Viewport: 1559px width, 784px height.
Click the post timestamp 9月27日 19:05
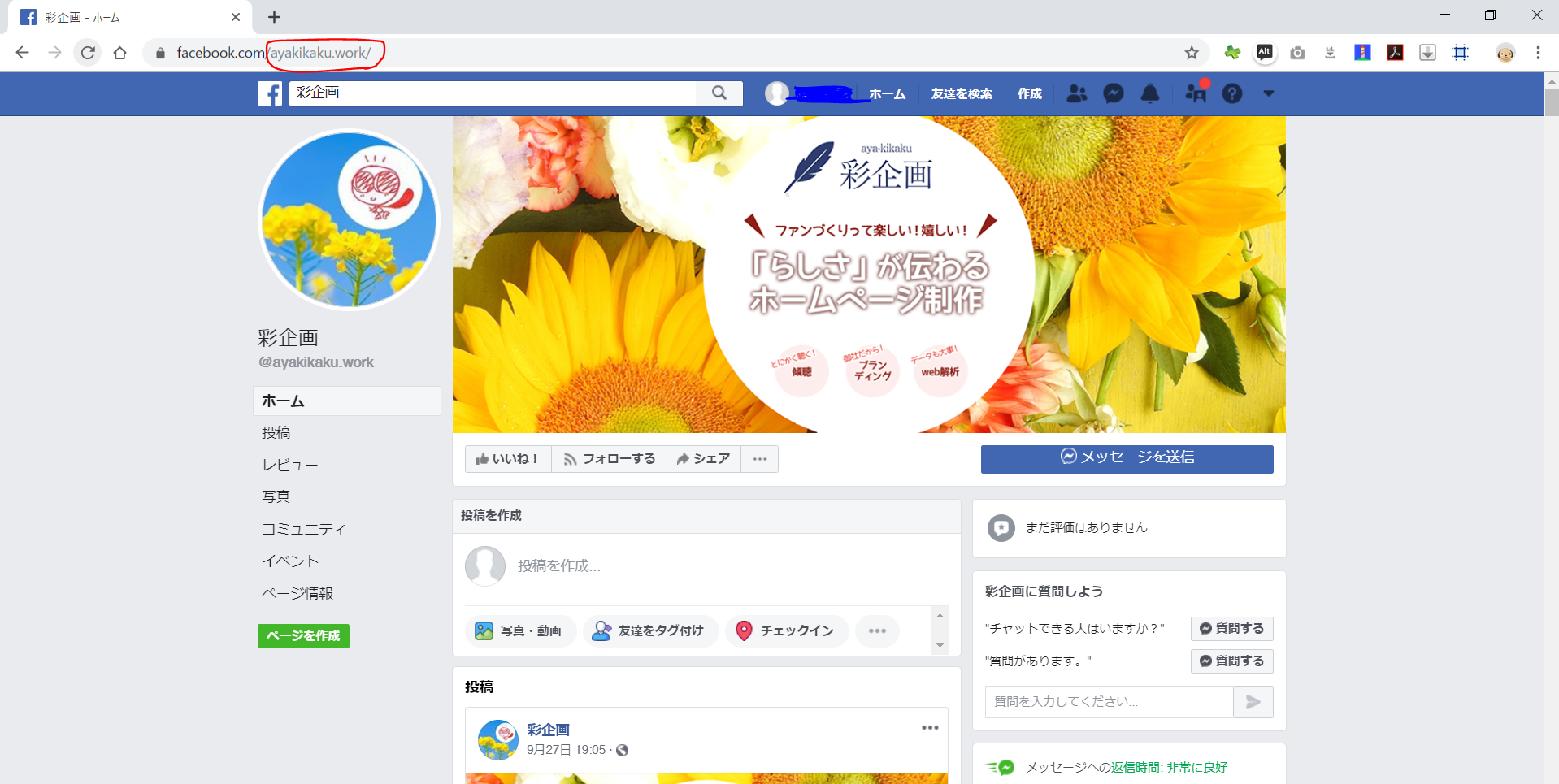click(x=566, y=750)
